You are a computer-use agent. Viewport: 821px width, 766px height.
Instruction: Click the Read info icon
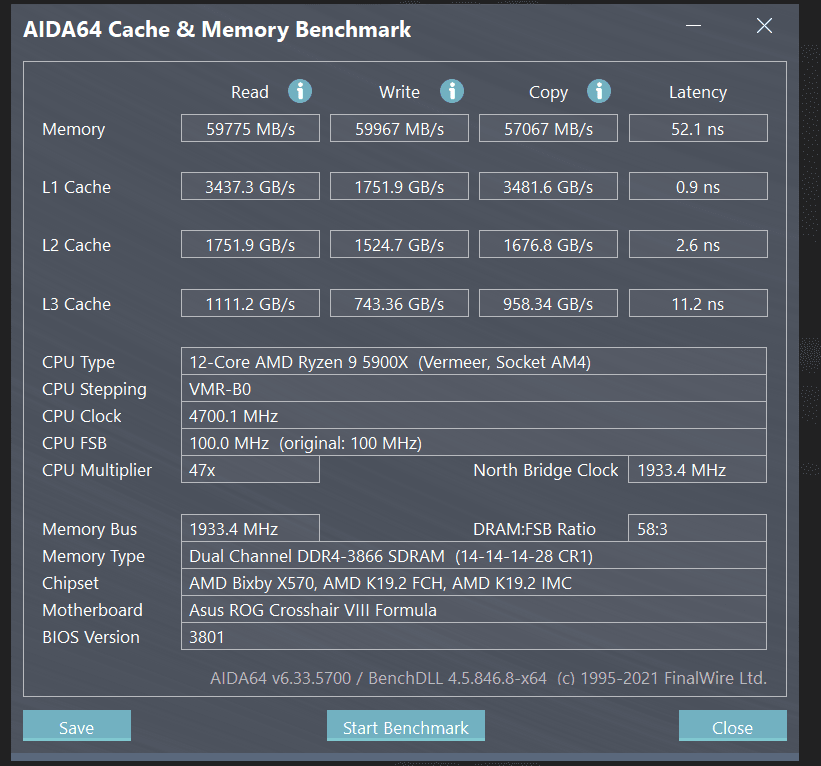[x=300, y=91]
